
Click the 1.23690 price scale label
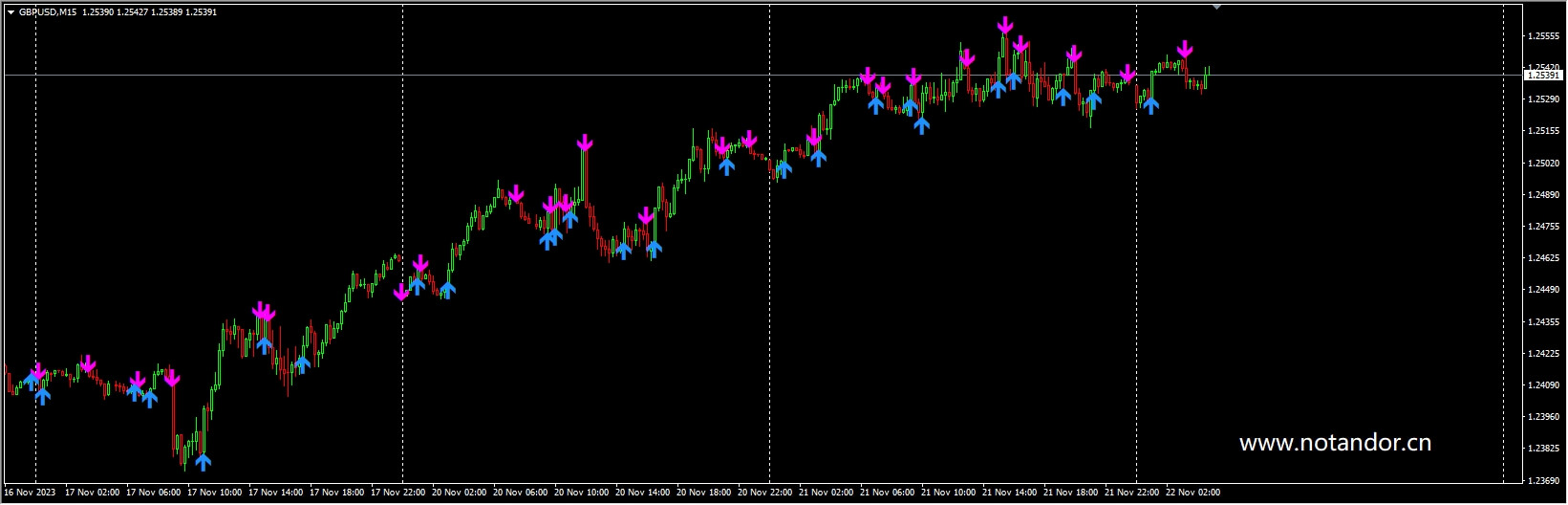pyautogui.click(x=1542, y=480)
